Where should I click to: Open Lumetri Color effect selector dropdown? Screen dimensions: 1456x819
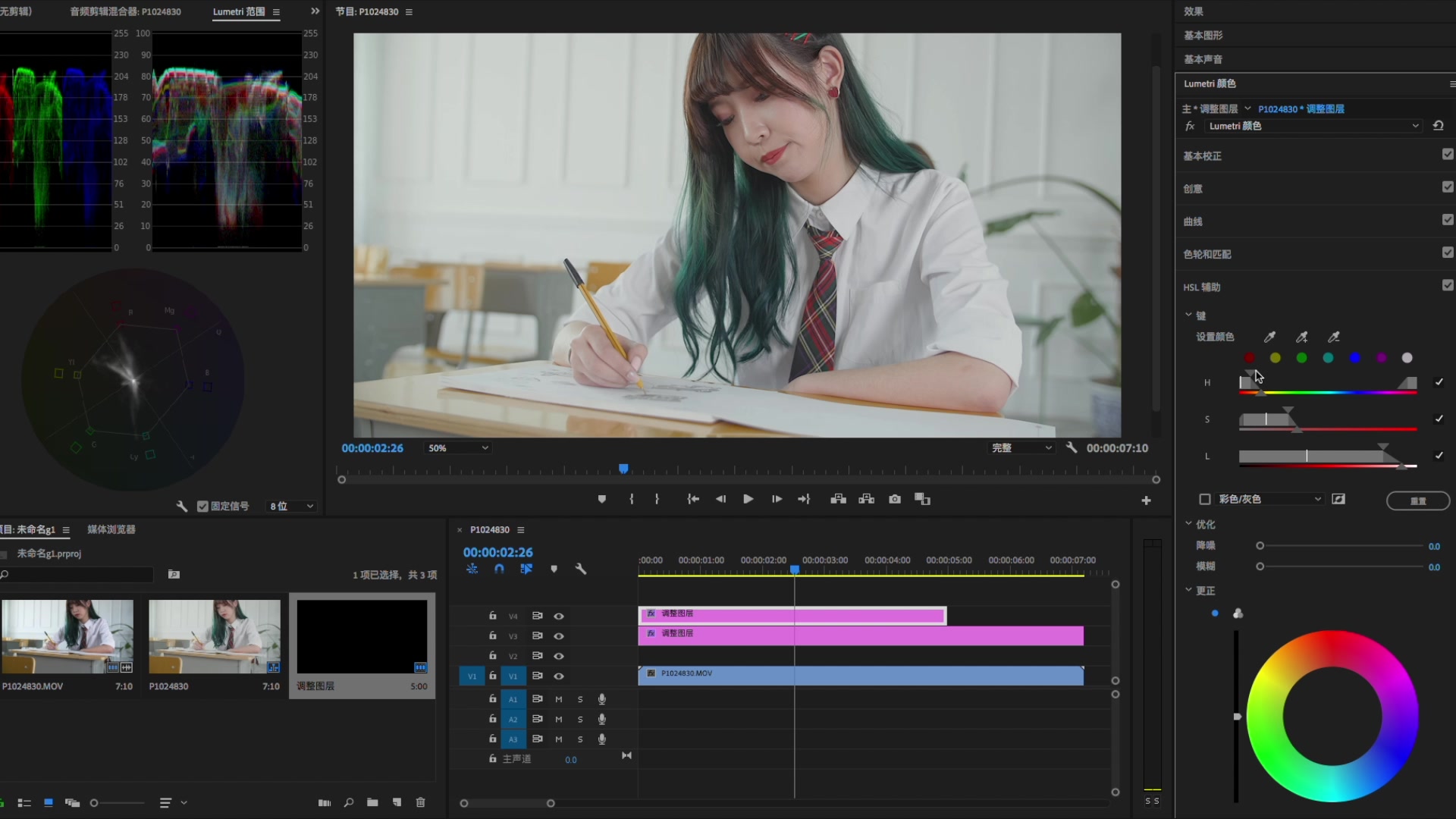point(1313,126)
